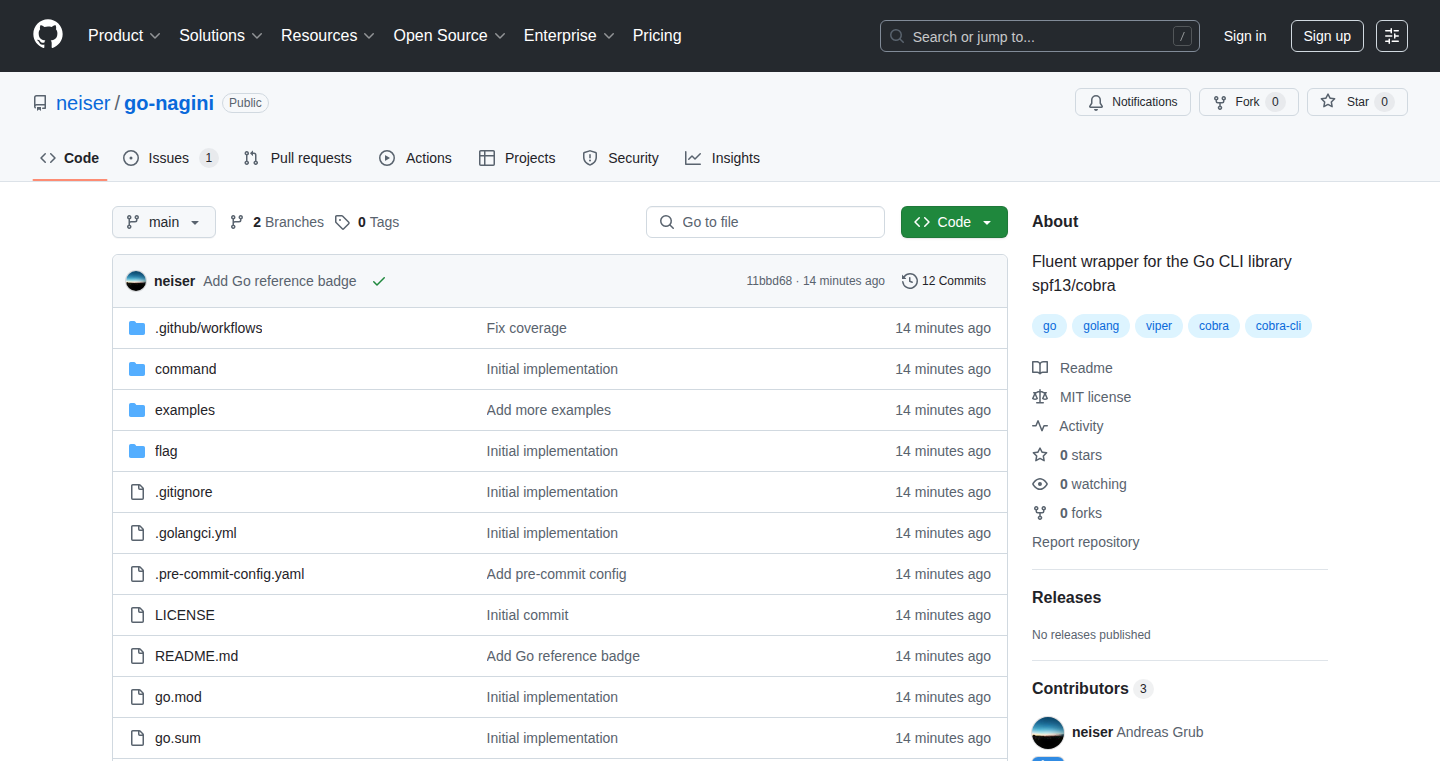Click the Fork button
This screenshot has width=1440, height=761.
(x=1248, y=102)
